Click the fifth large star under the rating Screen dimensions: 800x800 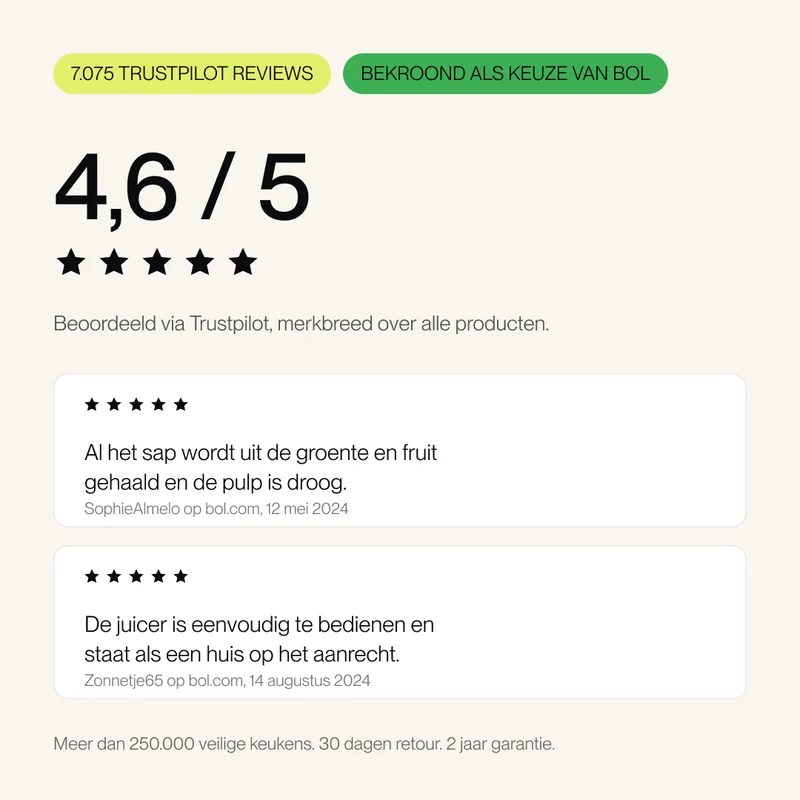[243, 262]
